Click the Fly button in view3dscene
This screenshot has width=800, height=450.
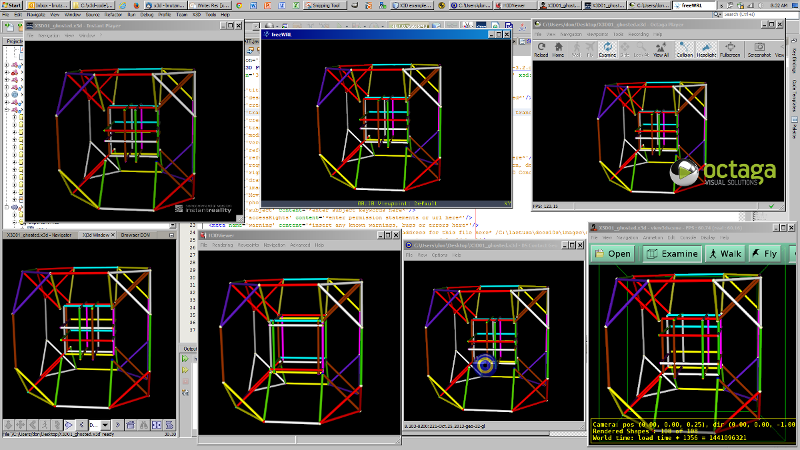(766, 254)
